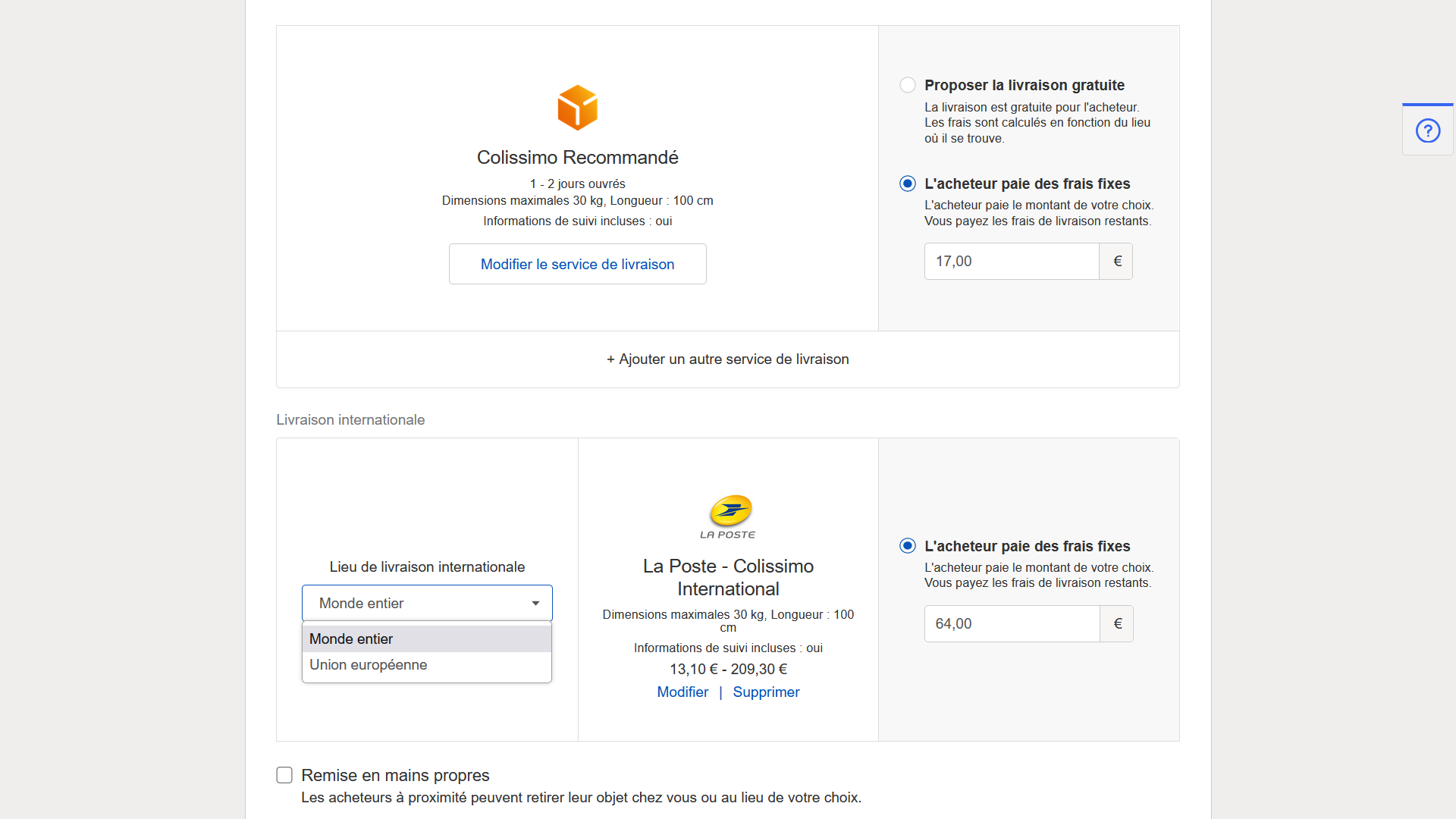Image resolution: width=1456 pixels, height=819 pixels.
Task: Select international L'acheteur paie des frais fixes
Action: (908, 546)
